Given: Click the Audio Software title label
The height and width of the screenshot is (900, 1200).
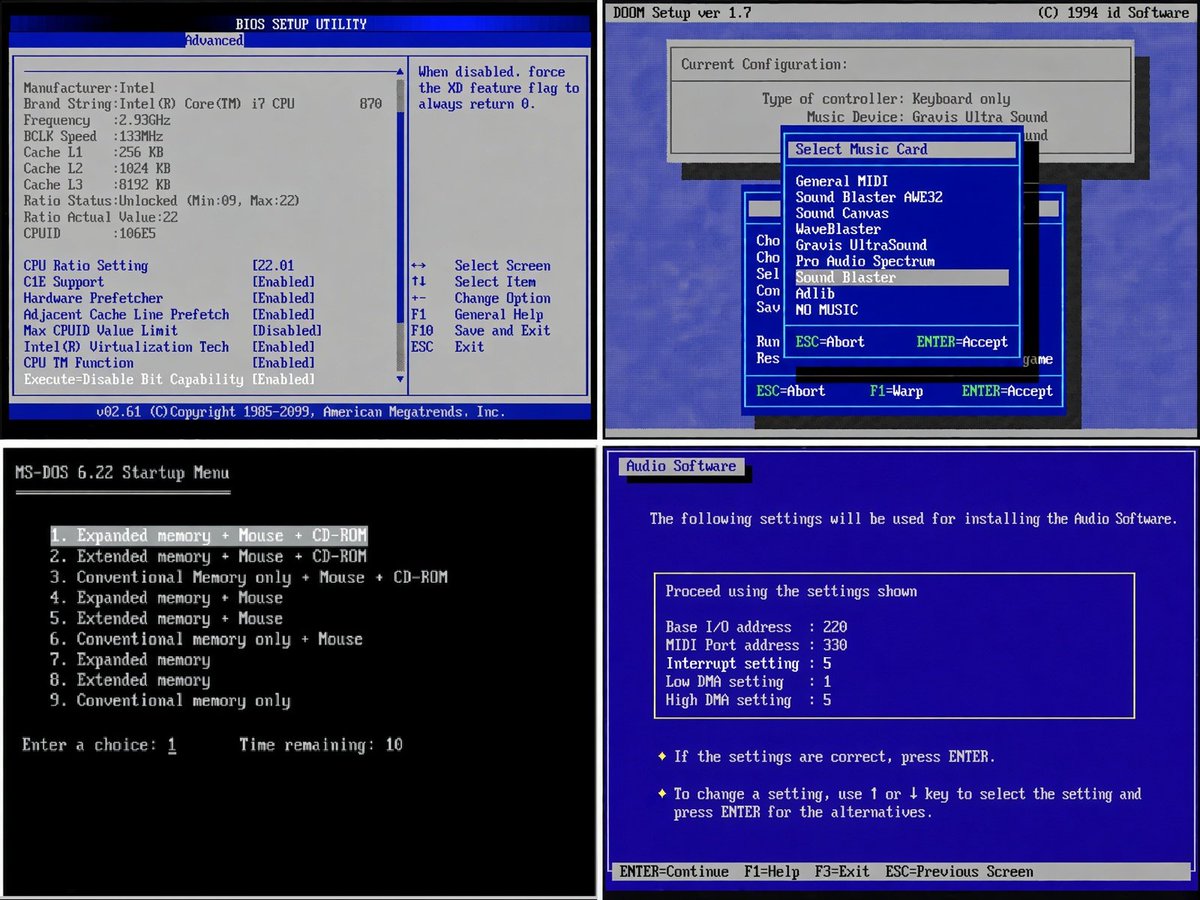Looking at the screenshot, I should tap(681, 466).
